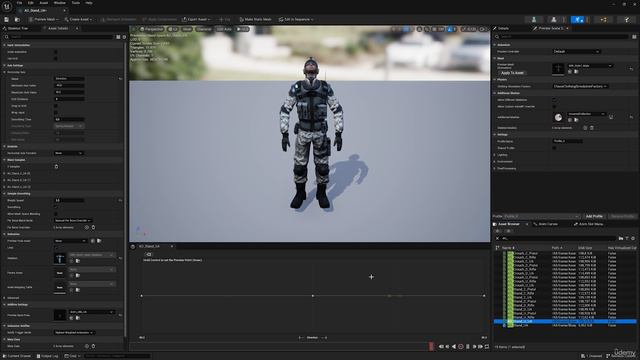Click the Asset Details gear options icon
The image size is (640, 360).
(124, 37)
